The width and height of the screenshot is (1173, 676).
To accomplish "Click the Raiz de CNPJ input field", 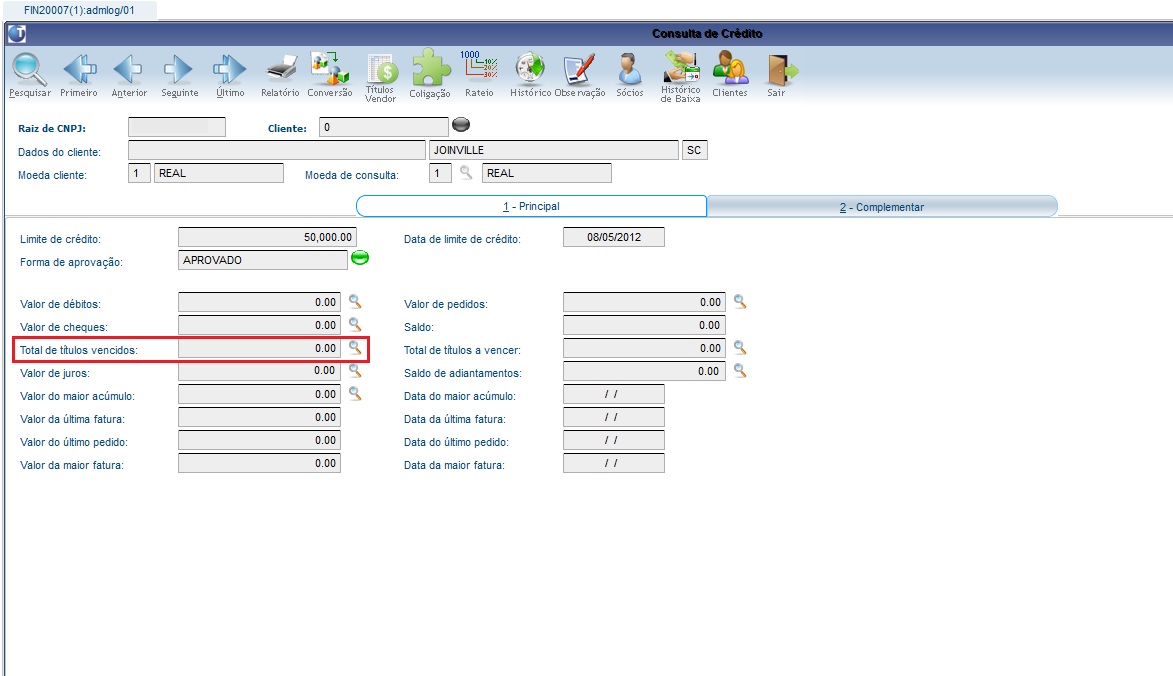I will click(177, 127).
